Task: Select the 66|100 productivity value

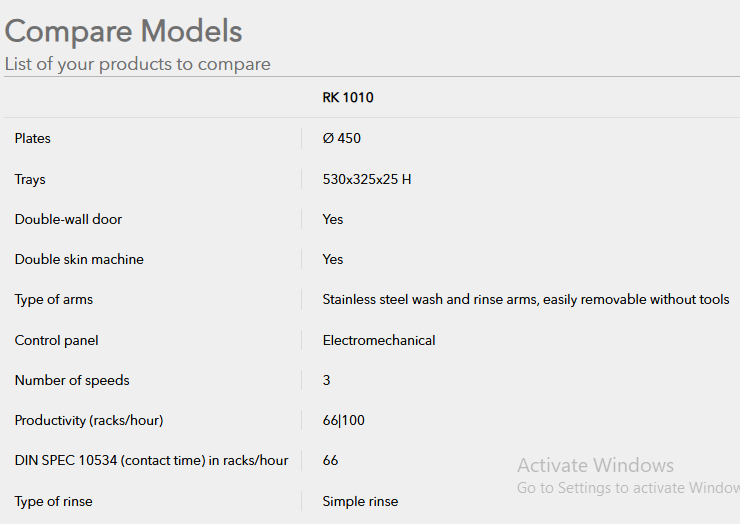Action: [344, 421]
